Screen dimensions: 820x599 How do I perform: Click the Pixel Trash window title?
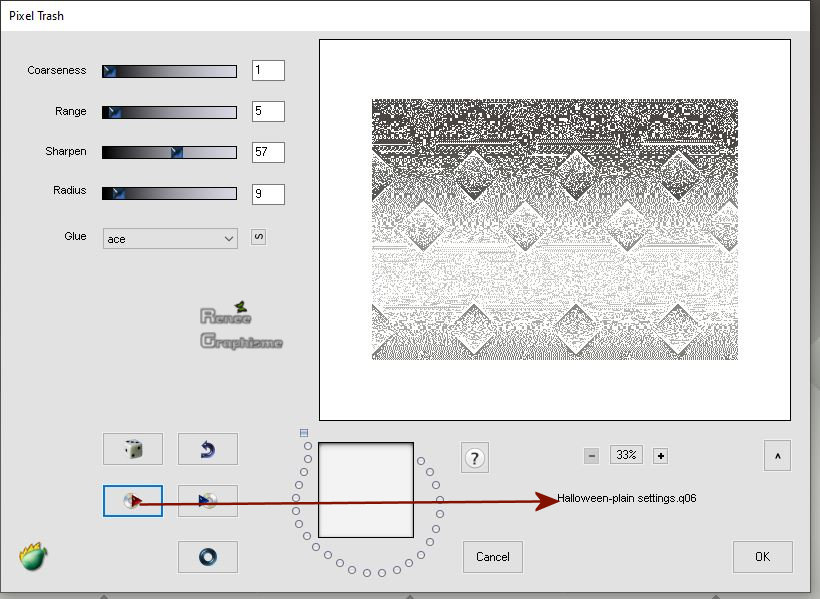click(37, 16)
